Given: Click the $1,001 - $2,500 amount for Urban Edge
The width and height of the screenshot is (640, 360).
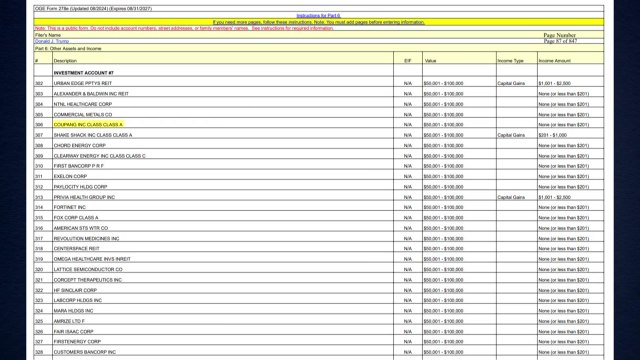Looking at the screenshot, I should 555,83.
